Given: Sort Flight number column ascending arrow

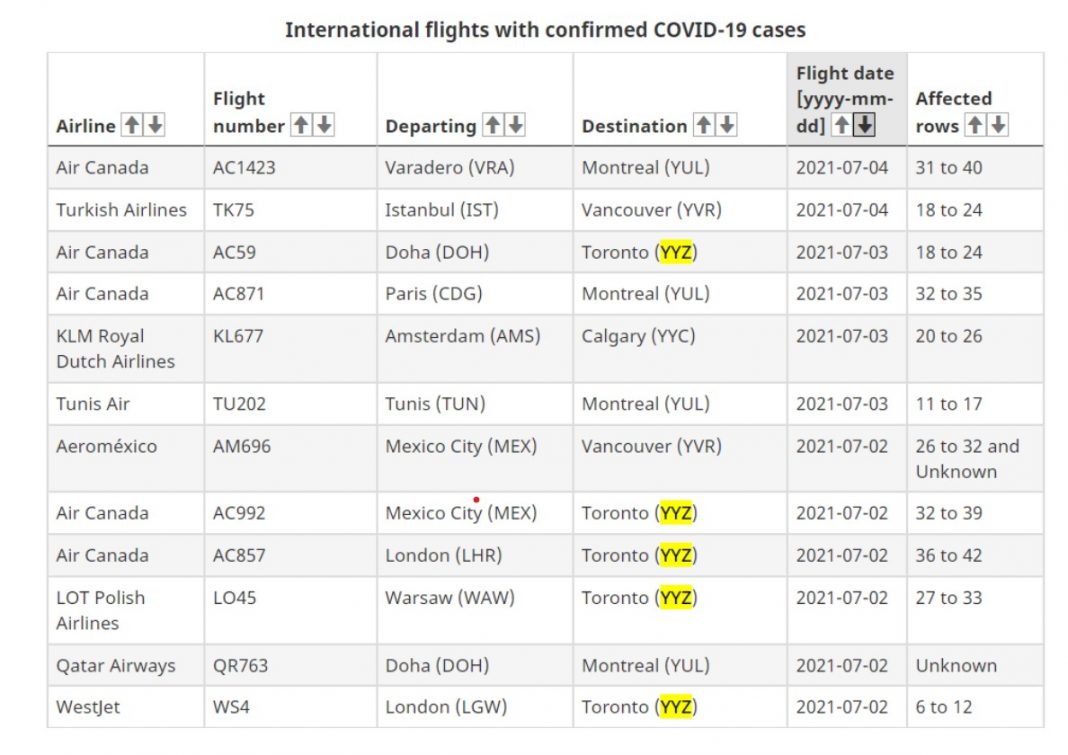Looking at the screenshot, I should tap(301, 126).
